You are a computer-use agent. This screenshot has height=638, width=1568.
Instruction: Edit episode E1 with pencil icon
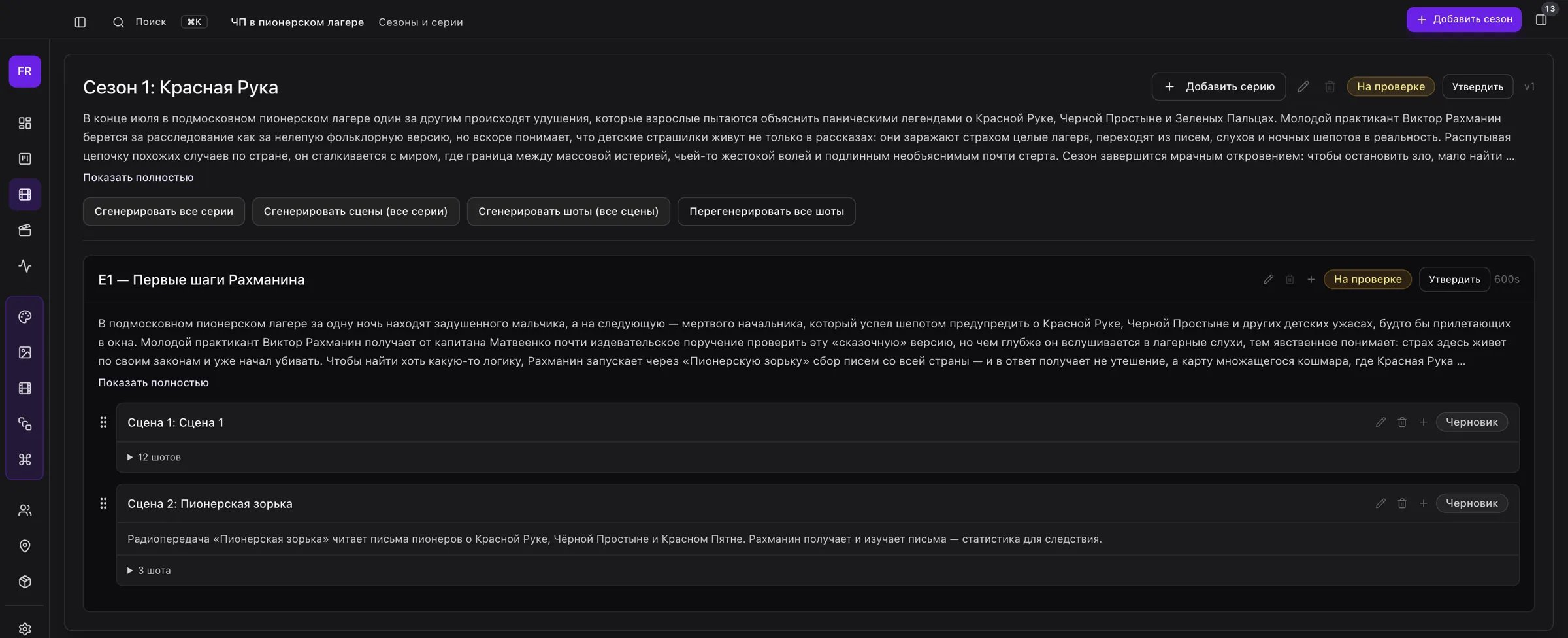click(1268, 280)
